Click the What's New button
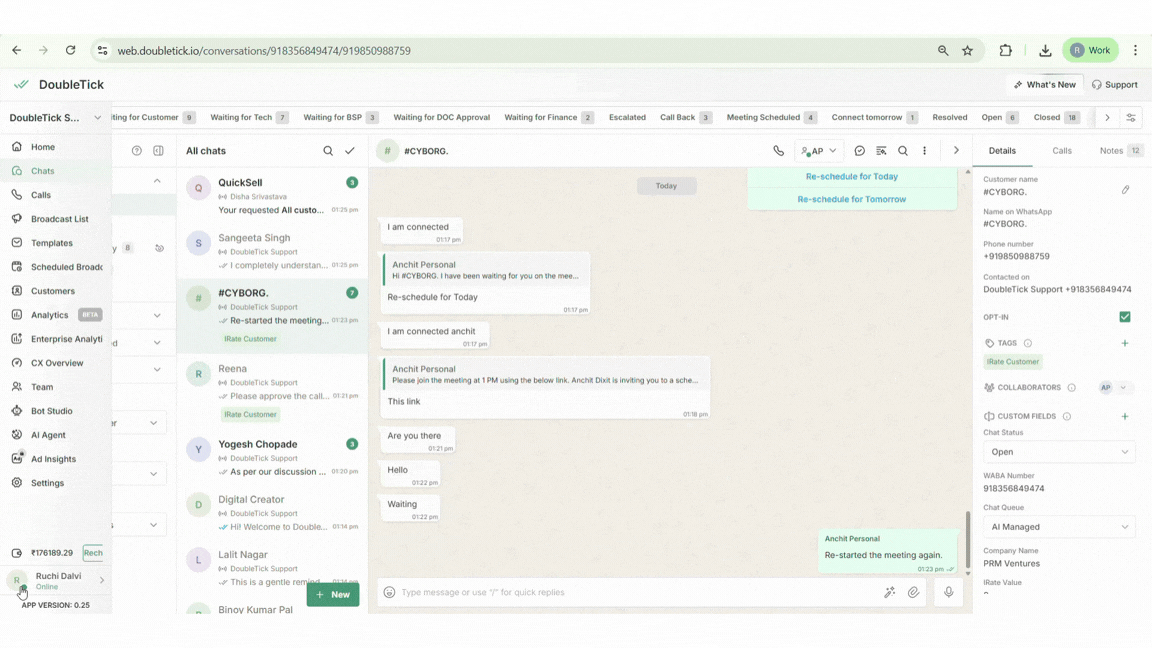This screenshot has height=648, width=1152. [x=1044, y=85]
